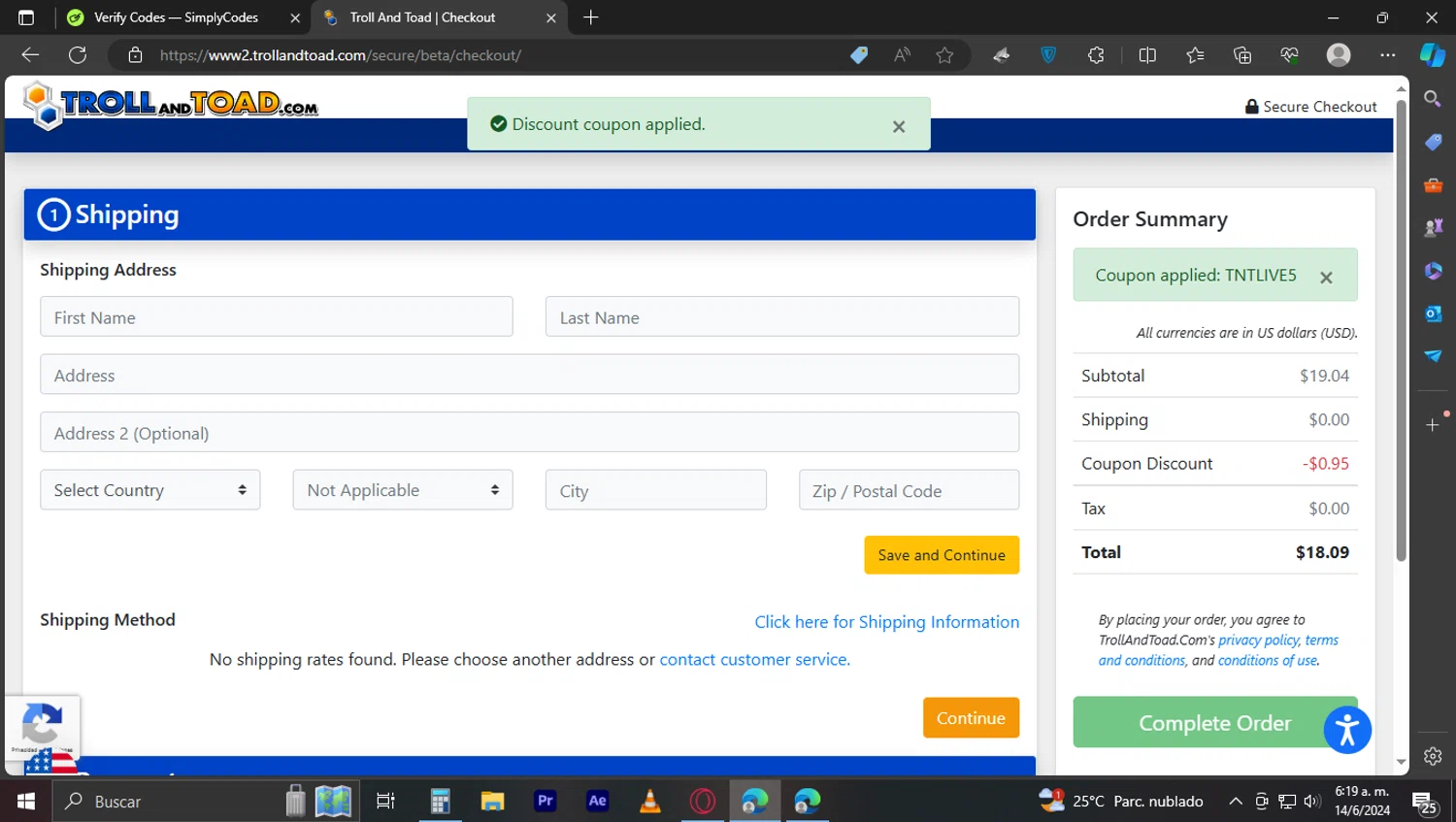Viewport: 1456px width, 822px height.
Task: Add a new sidebar app
Action: pos(1433,425)
